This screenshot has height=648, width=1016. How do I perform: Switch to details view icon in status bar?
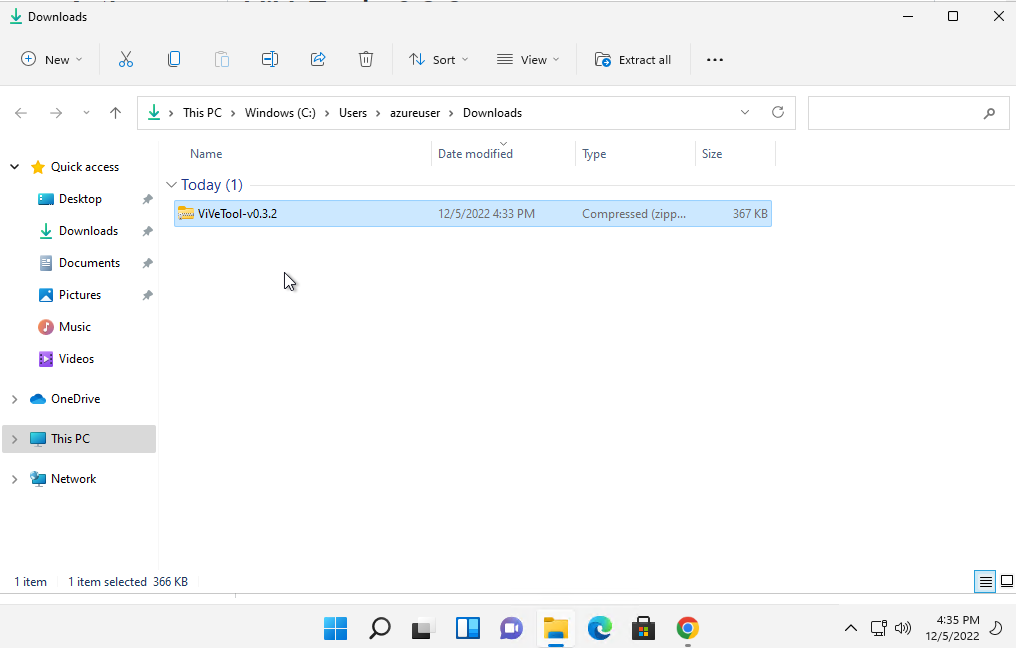(985, 581)
